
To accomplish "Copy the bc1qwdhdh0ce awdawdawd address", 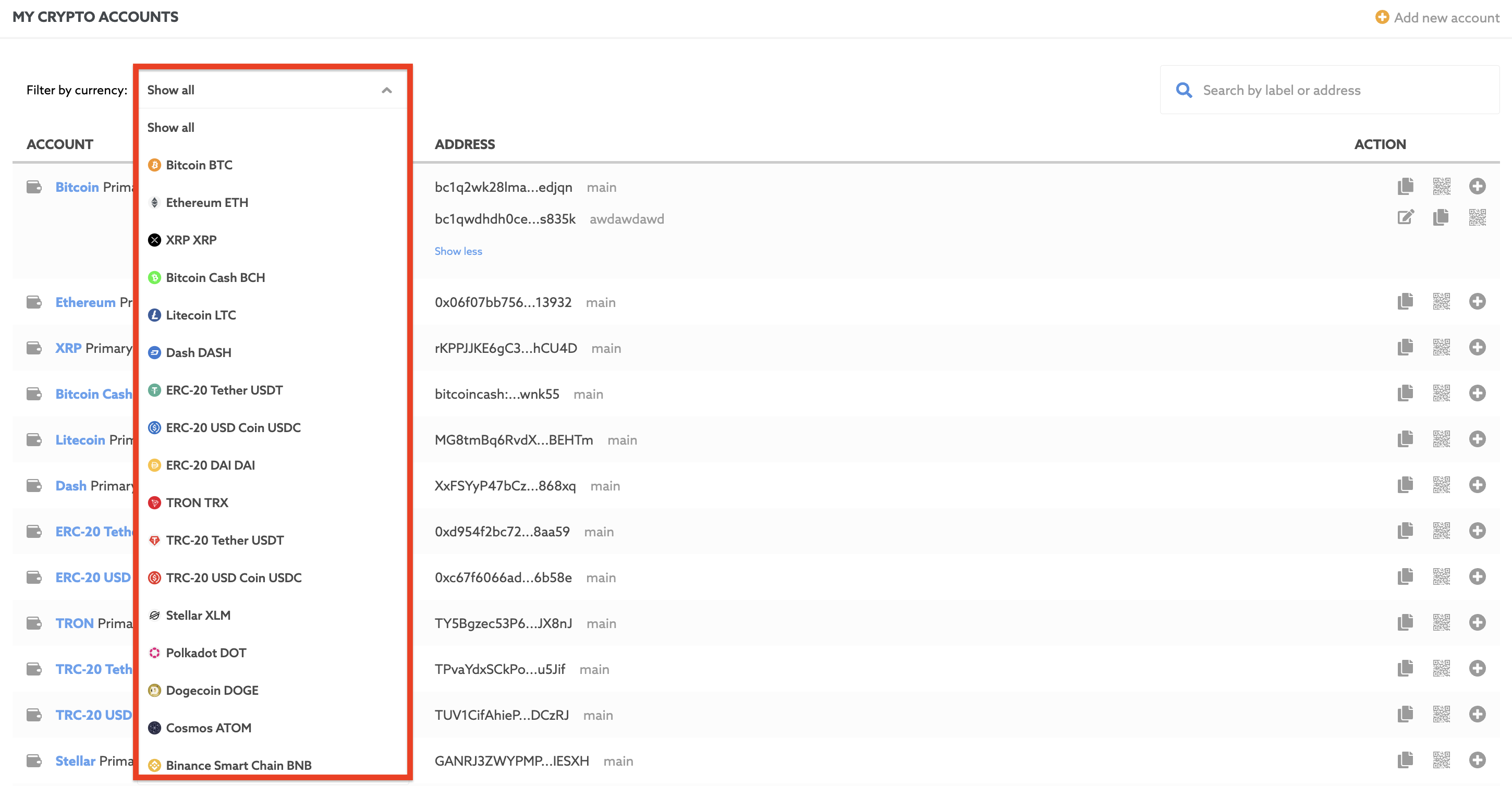I will pyautogui.click(x=1441, y=218).
